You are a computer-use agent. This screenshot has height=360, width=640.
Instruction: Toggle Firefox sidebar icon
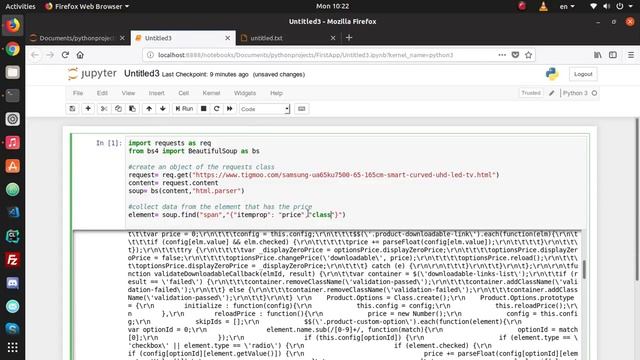coord(613,55)
